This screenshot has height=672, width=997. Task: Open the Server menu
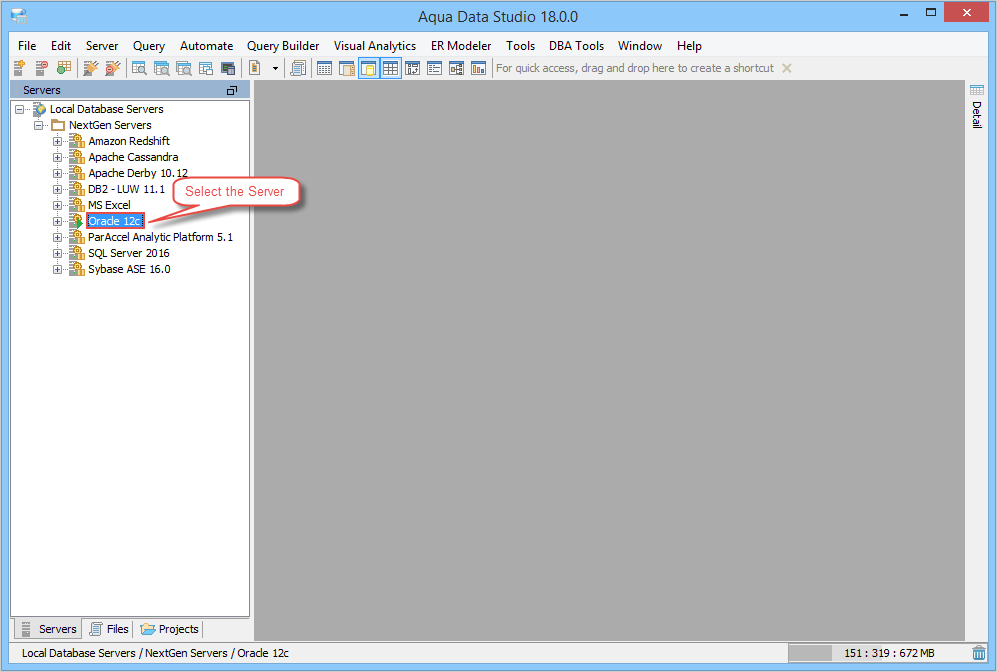point(102,46)
